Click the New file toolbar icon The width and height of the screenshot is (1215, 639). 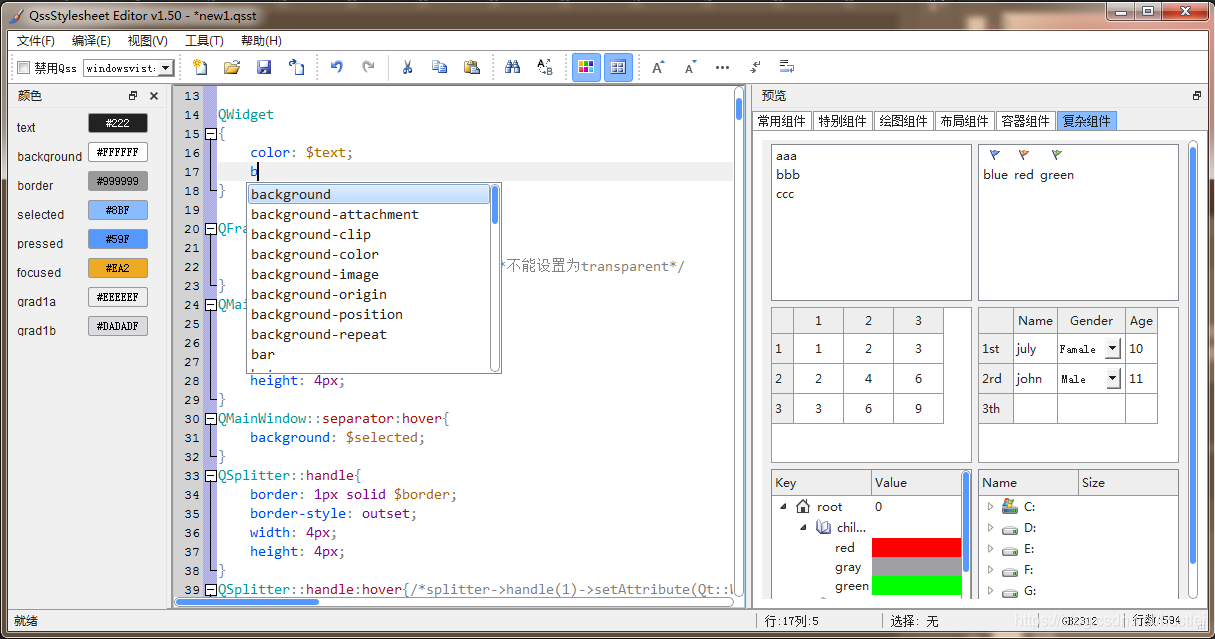tap(200, 67)
